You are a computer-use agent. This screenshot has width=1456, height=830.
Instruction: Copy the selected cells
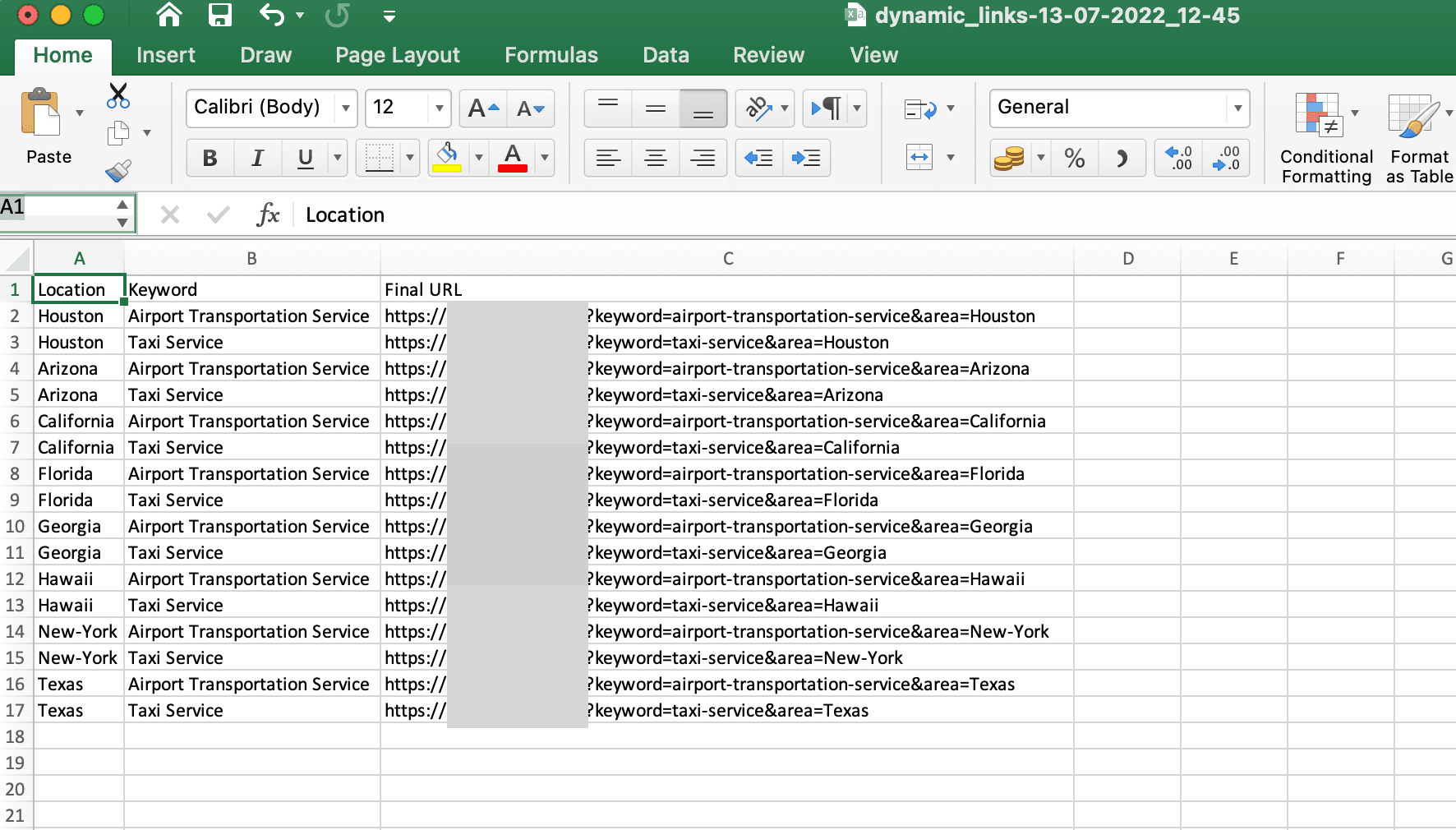118,133
